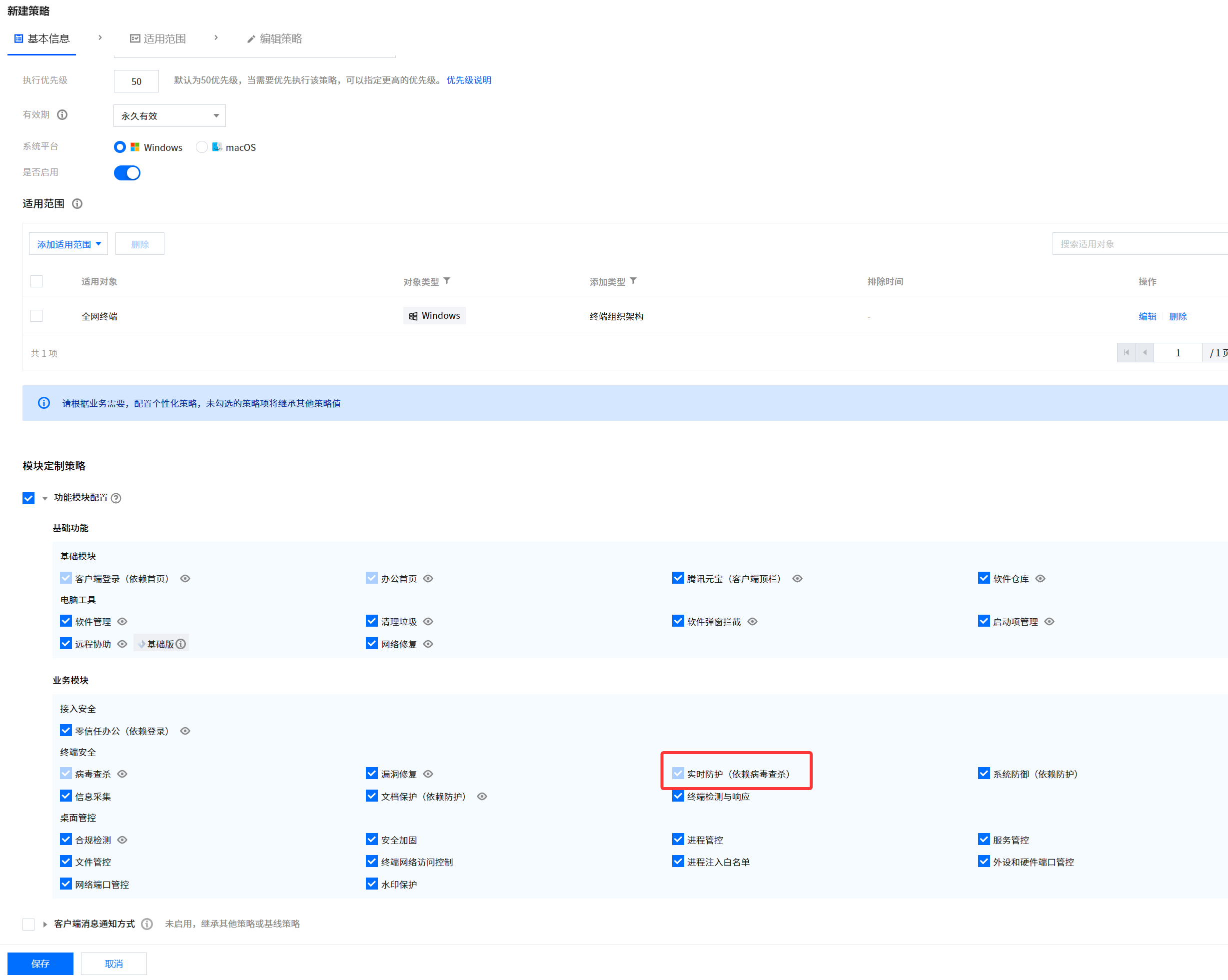Click filter icon on 对象类型 column
Viewport: 1228px width, 980px height.
point(447,281)
